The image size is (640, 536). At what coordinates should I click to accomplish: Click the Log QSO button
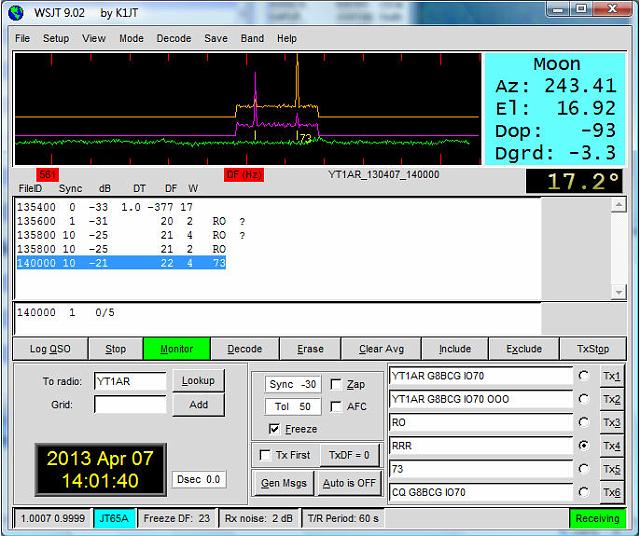(51, 349)
